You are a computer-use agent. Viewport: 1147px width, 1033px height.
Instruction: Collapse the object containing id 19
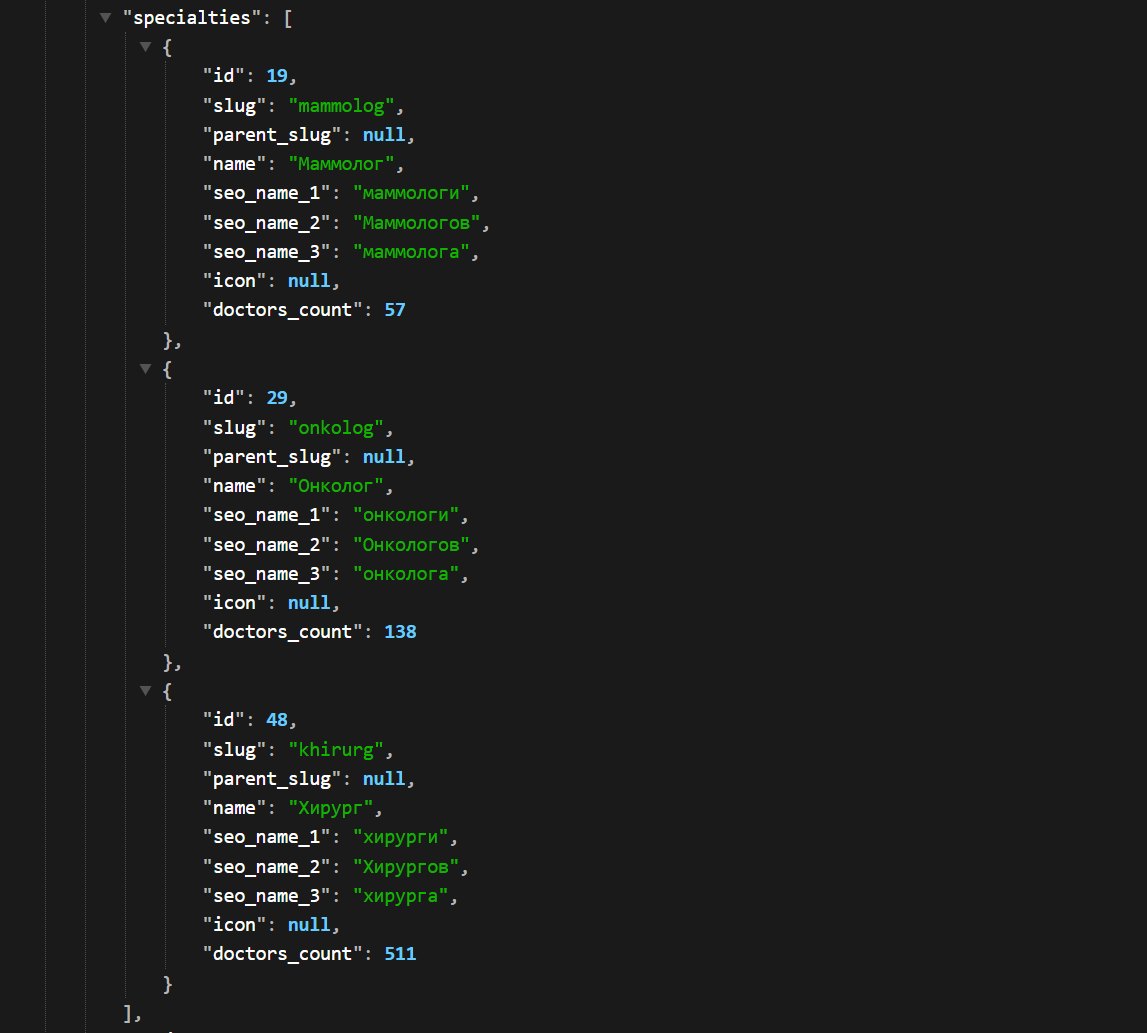[x=146, y=47]
